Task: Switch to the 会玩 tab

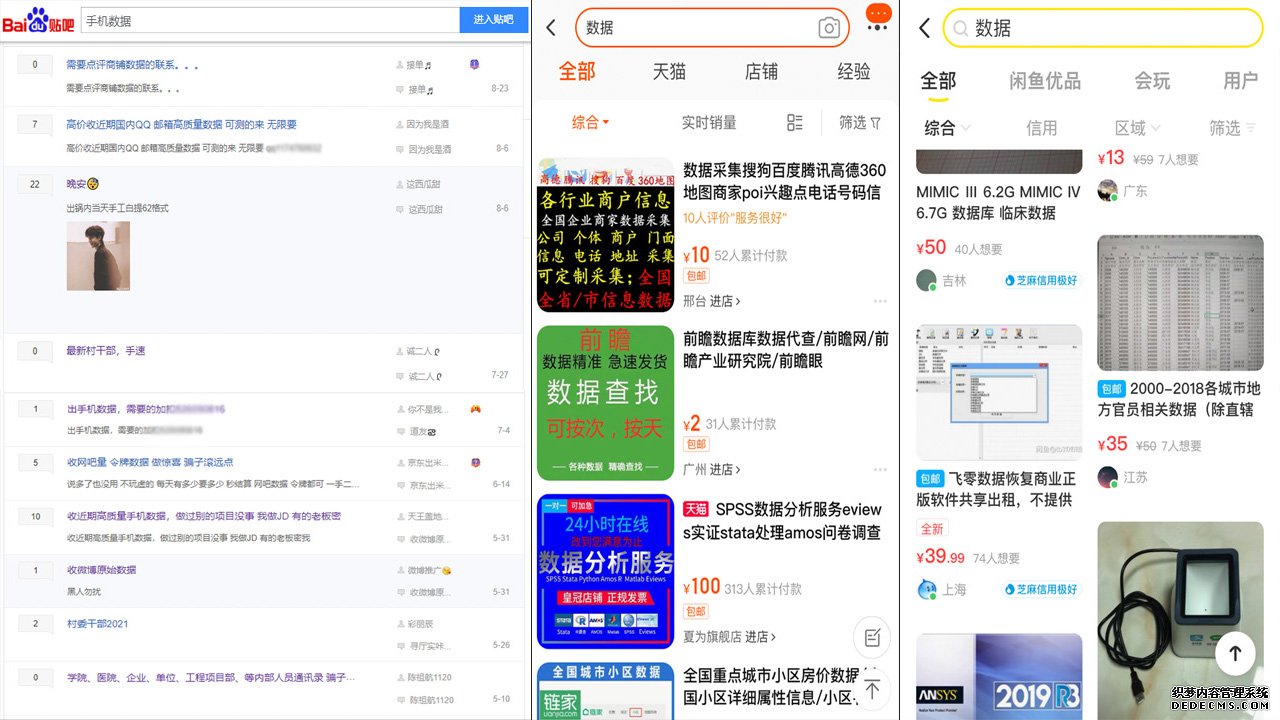Action: (1152, 81)
